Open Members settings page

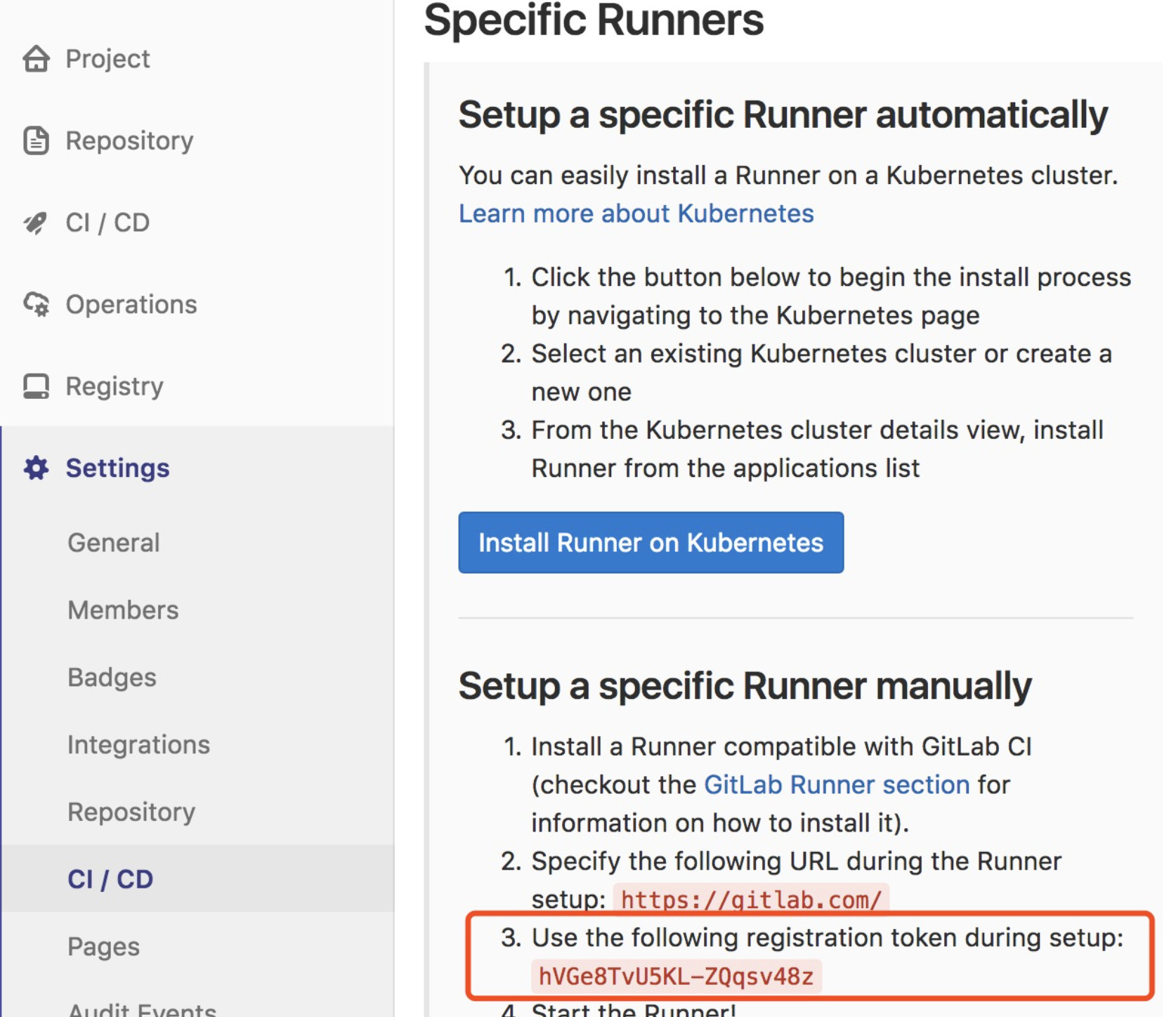point(123,610)
